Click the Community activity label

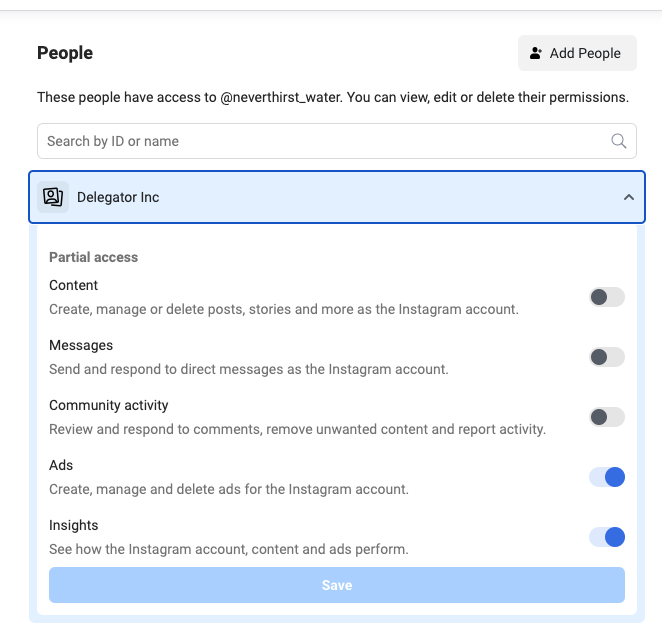[x=109, y=405]
